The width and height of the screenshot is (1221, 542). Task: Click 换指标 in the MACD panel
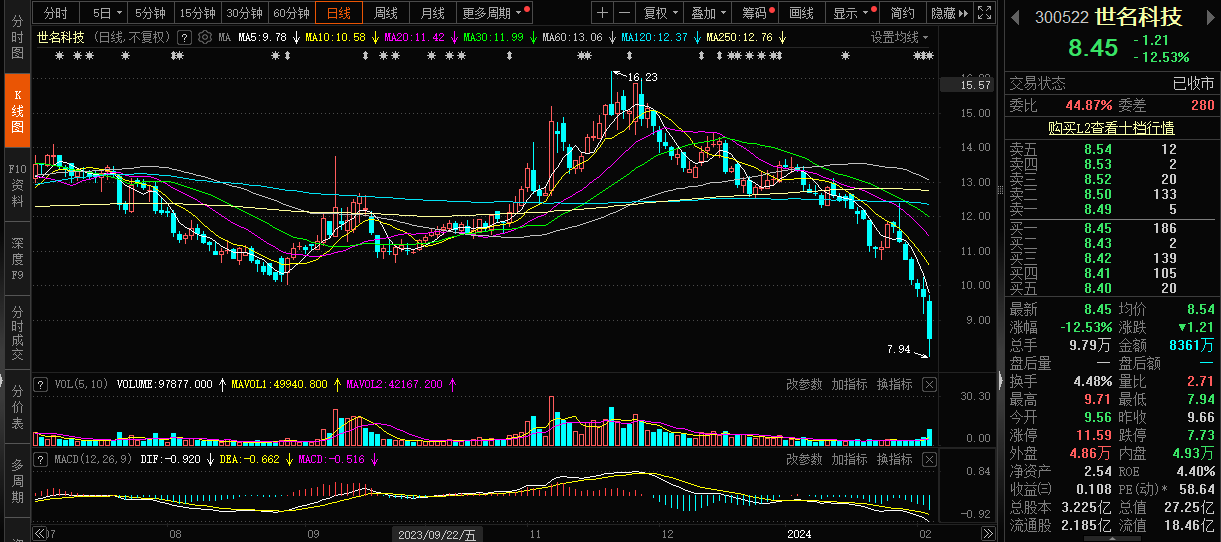tap(894, 459)
